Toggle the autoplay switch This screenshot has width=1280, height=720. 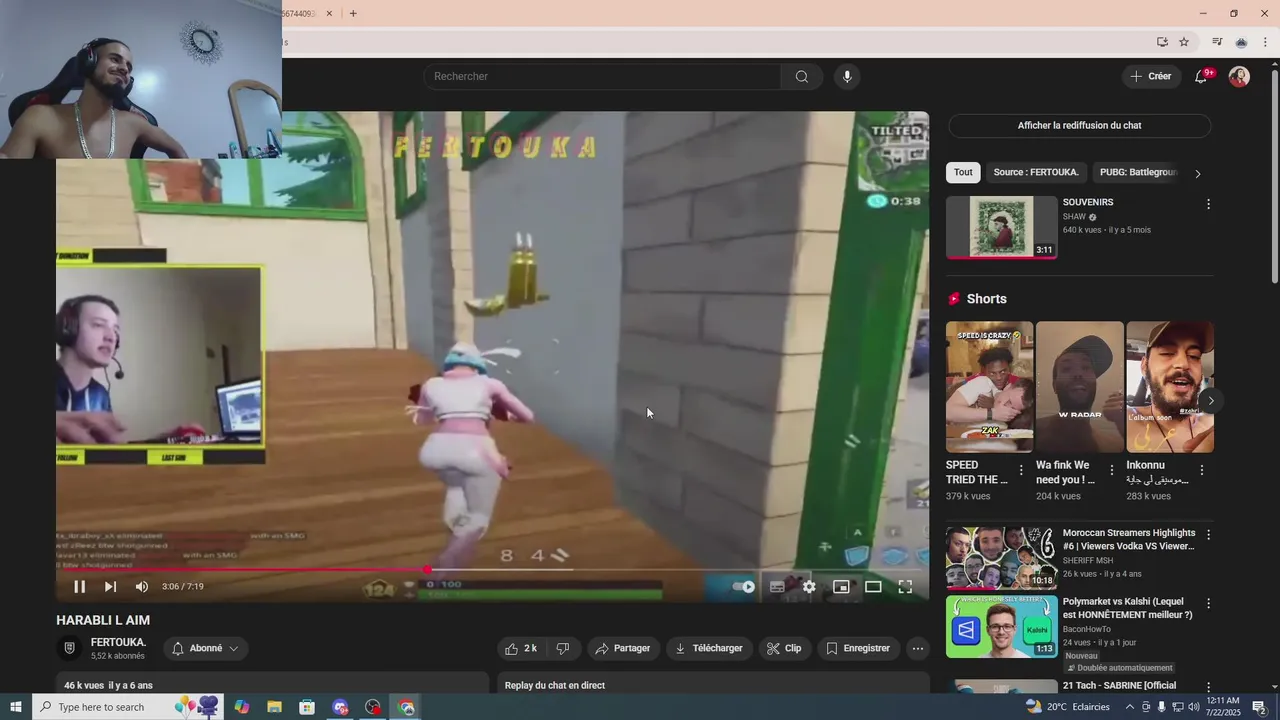(x=744, y=587)
